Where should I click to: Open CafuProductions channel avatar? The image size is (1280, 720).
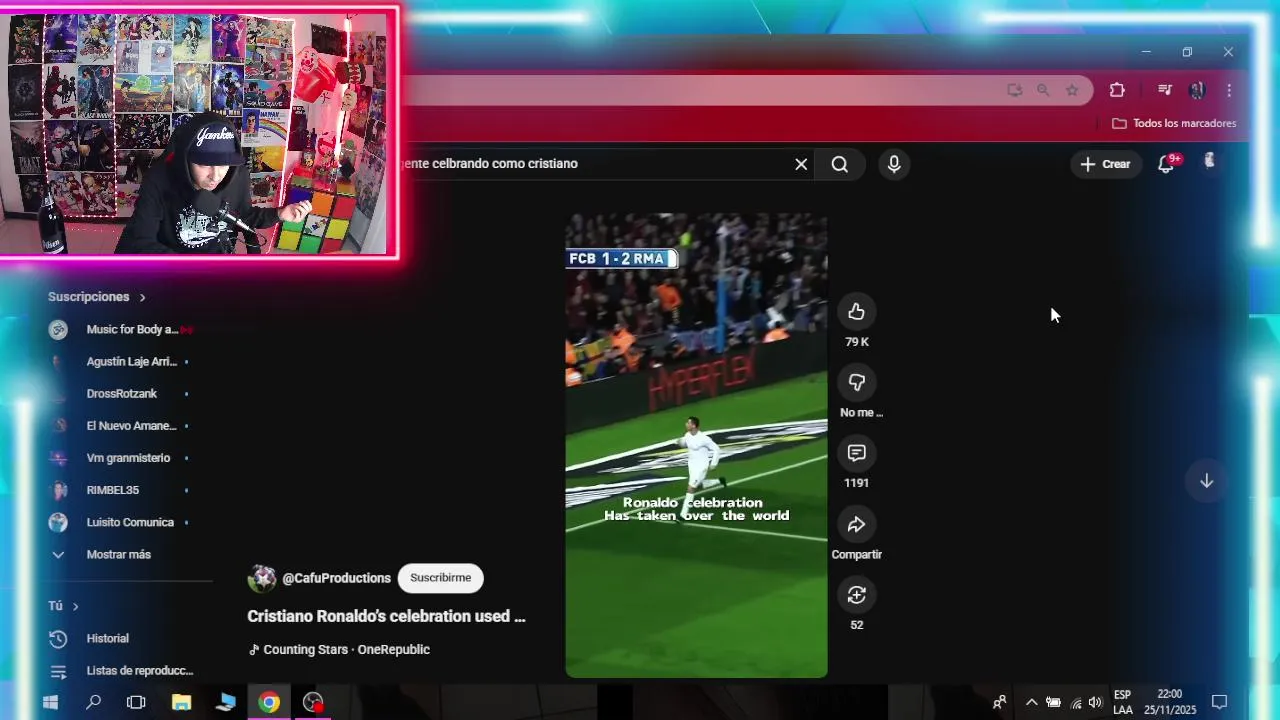(x=262, y=578)
